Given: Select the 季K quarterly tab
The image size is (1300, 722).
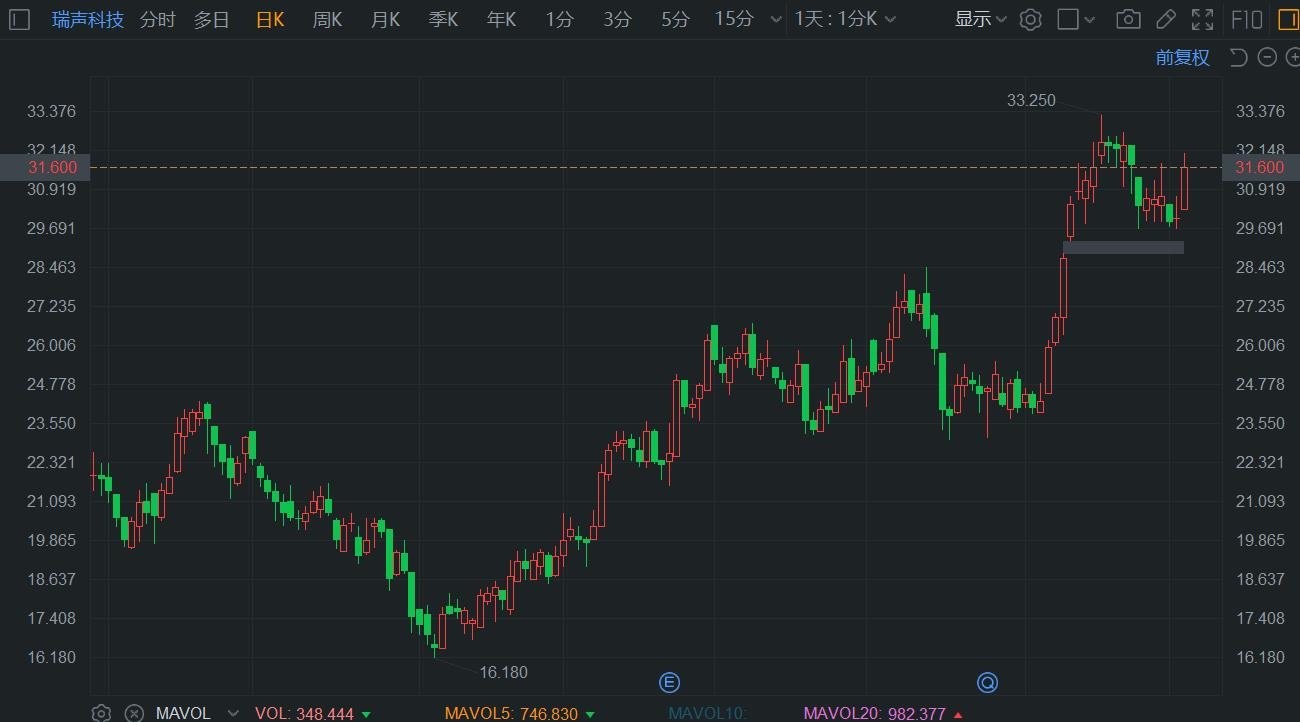Looking at the screenshot, I should click(x=443, y=19).
